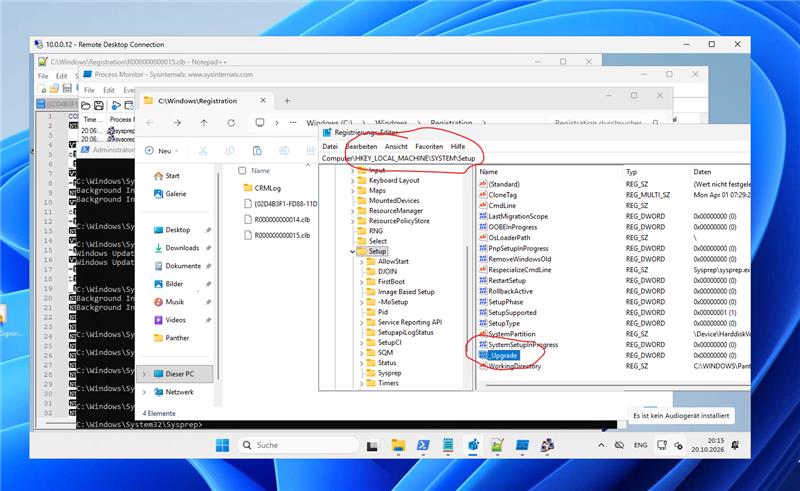
Task: Expand the ResourceManager key
Action: [x=353, y=210]
